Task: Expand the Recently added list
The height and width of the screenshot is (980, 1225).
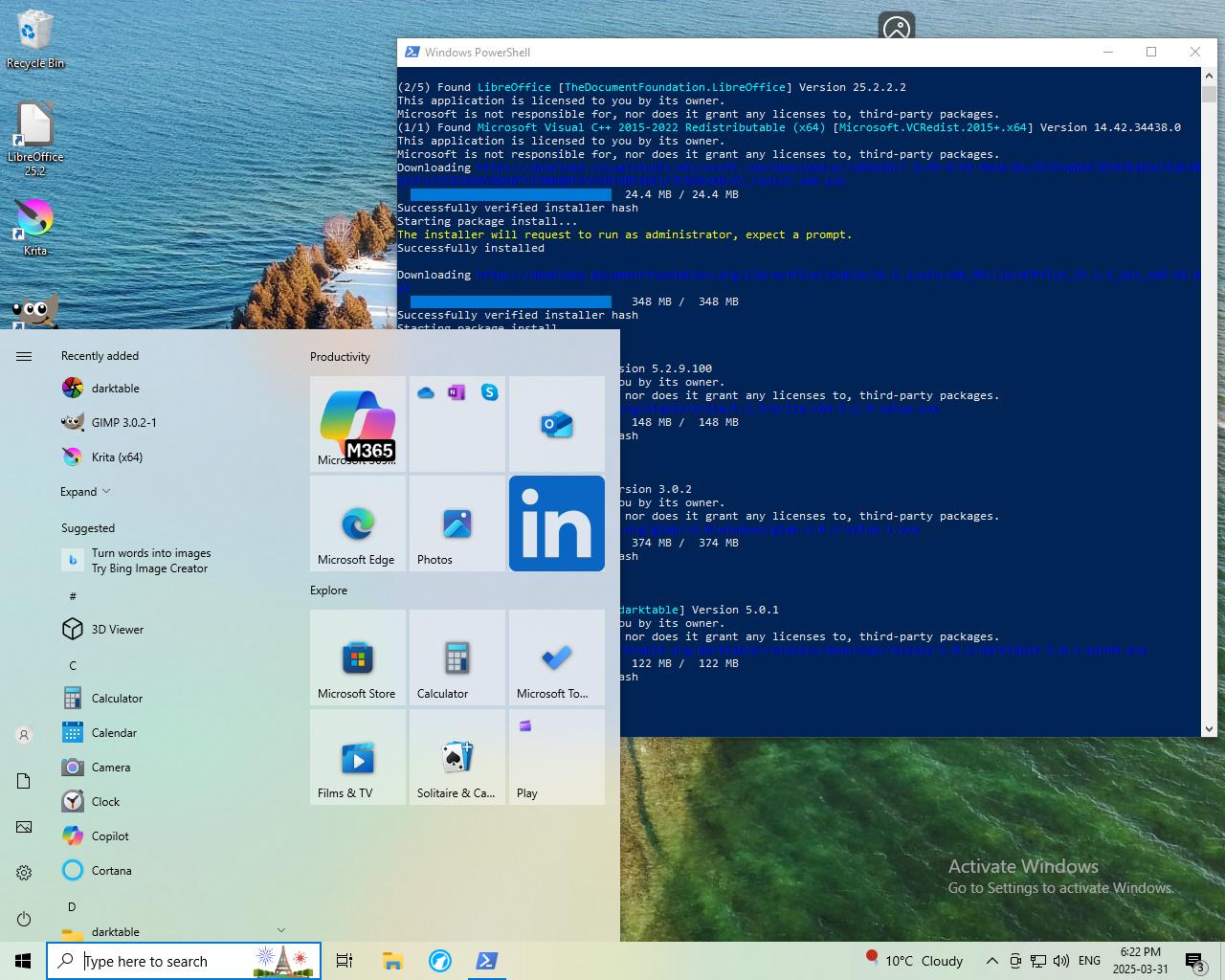Action: (85, 491)
